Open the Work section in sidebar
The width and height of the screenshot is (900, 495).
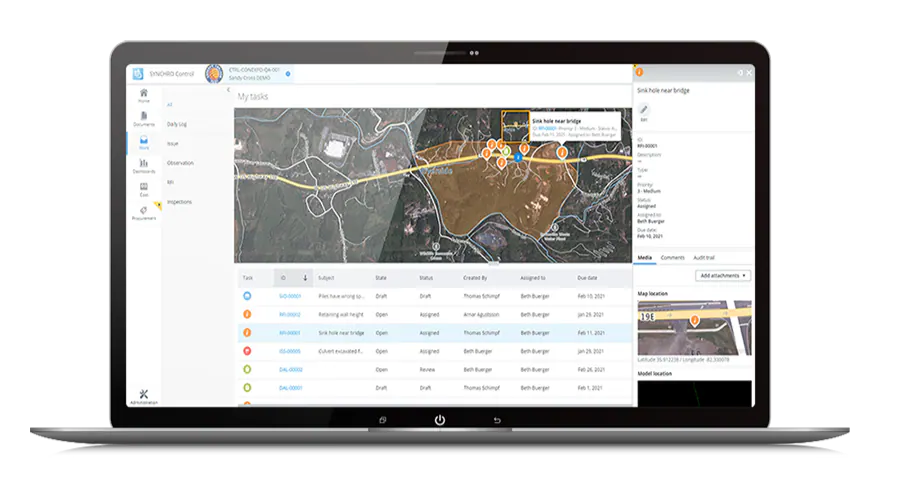(x=143, y=142)
